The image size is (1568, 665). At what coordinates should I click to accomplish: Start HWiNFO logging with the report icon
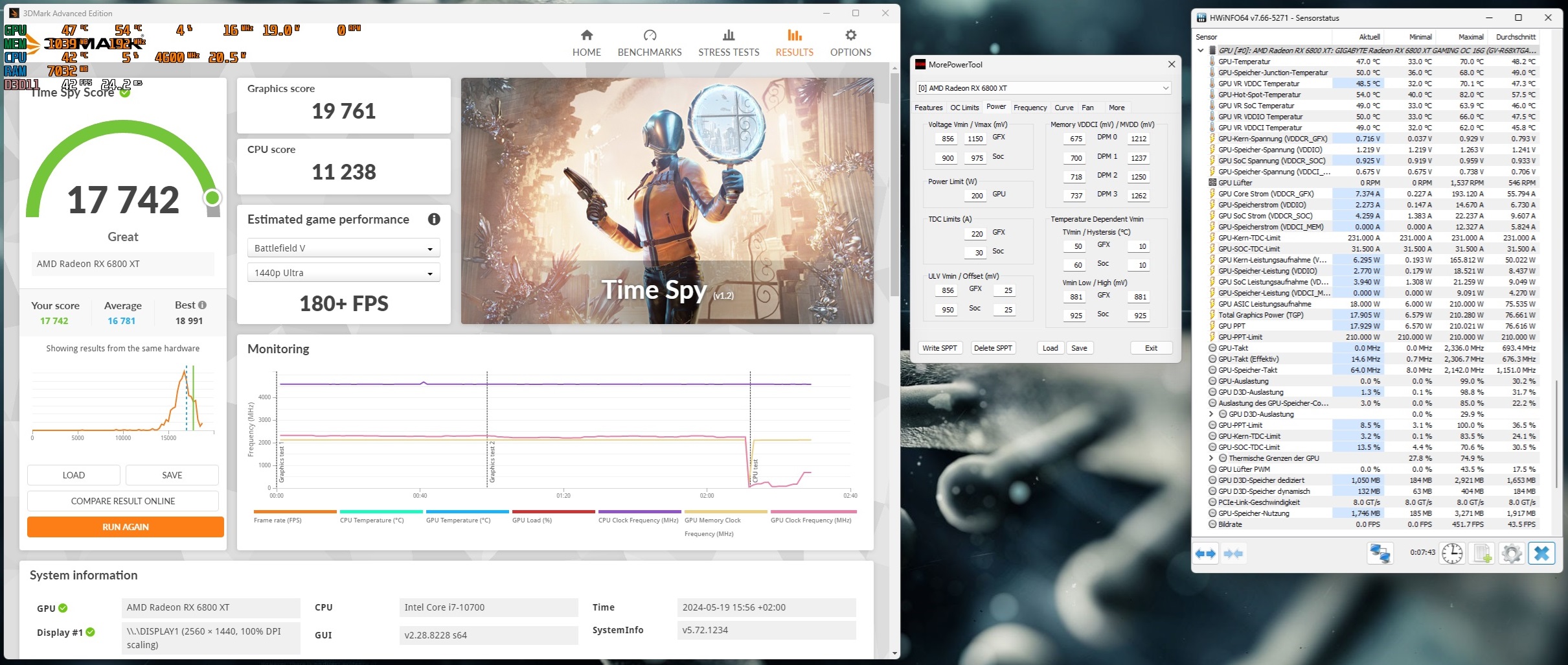tap(1482, 554)
